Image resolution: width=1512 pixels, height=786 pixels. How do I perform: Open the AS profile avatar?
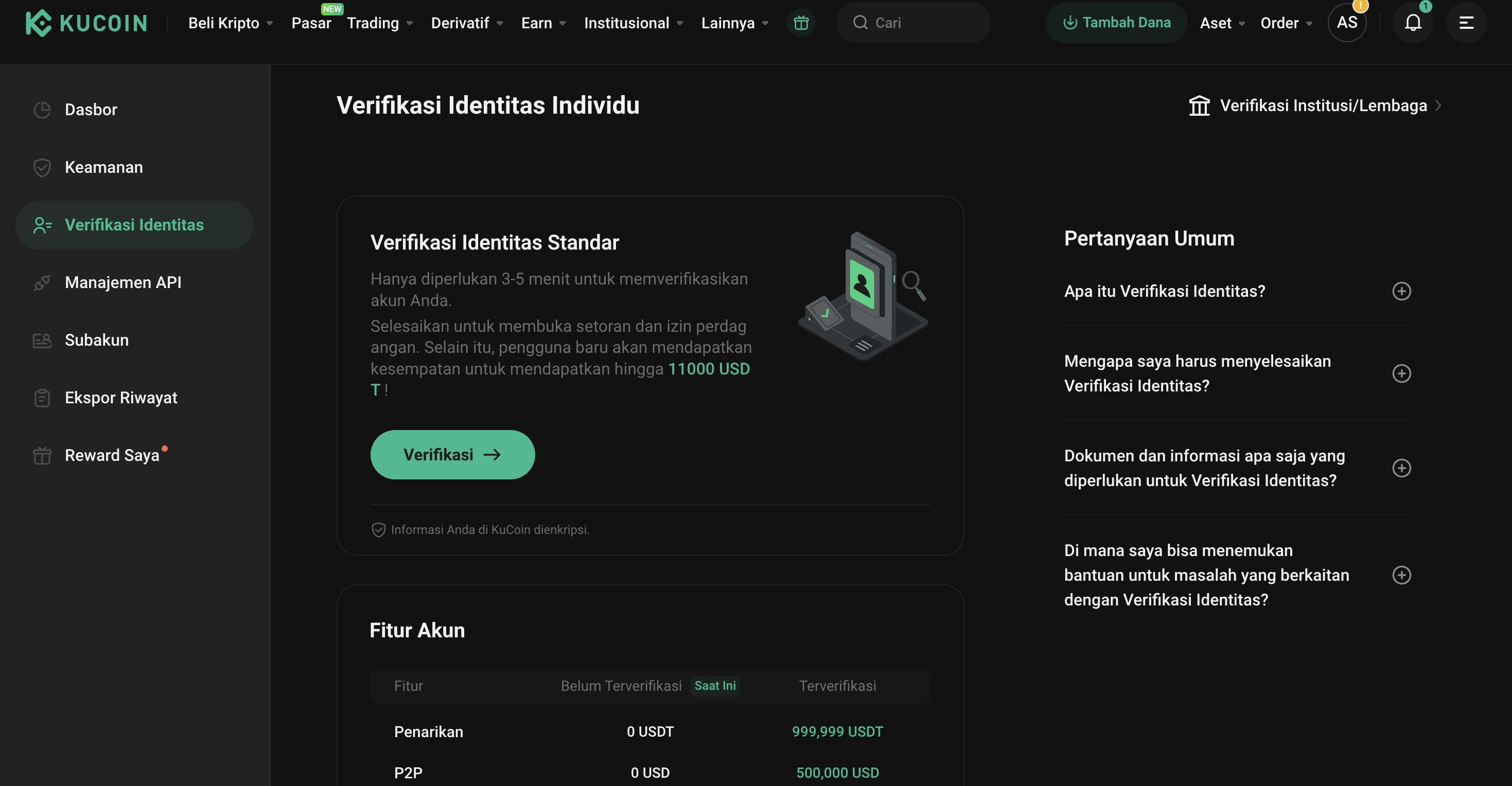tap(1346, 22)
